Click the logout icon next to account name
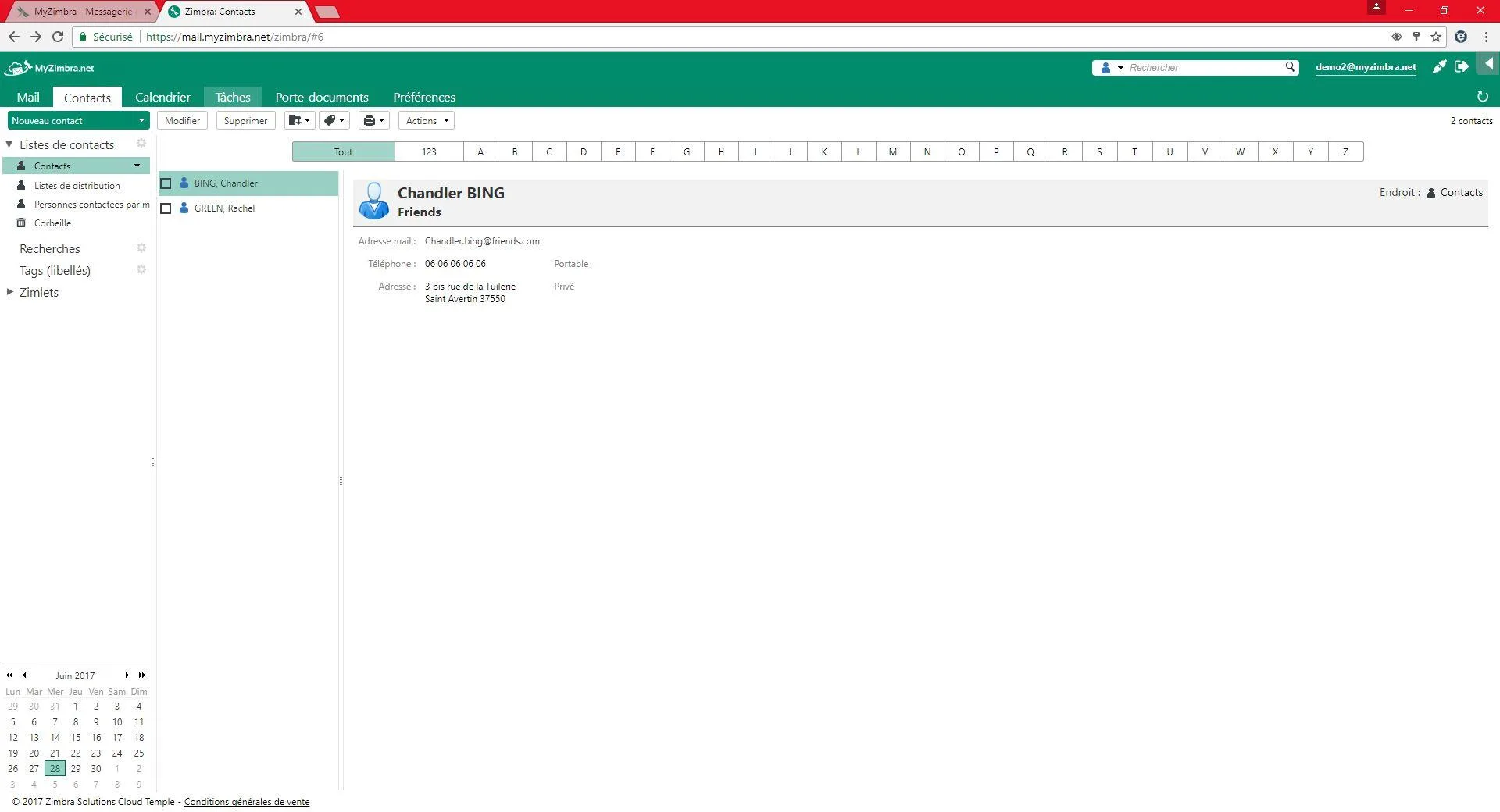The image size is (1500, 812). [x=1461, y=67]
